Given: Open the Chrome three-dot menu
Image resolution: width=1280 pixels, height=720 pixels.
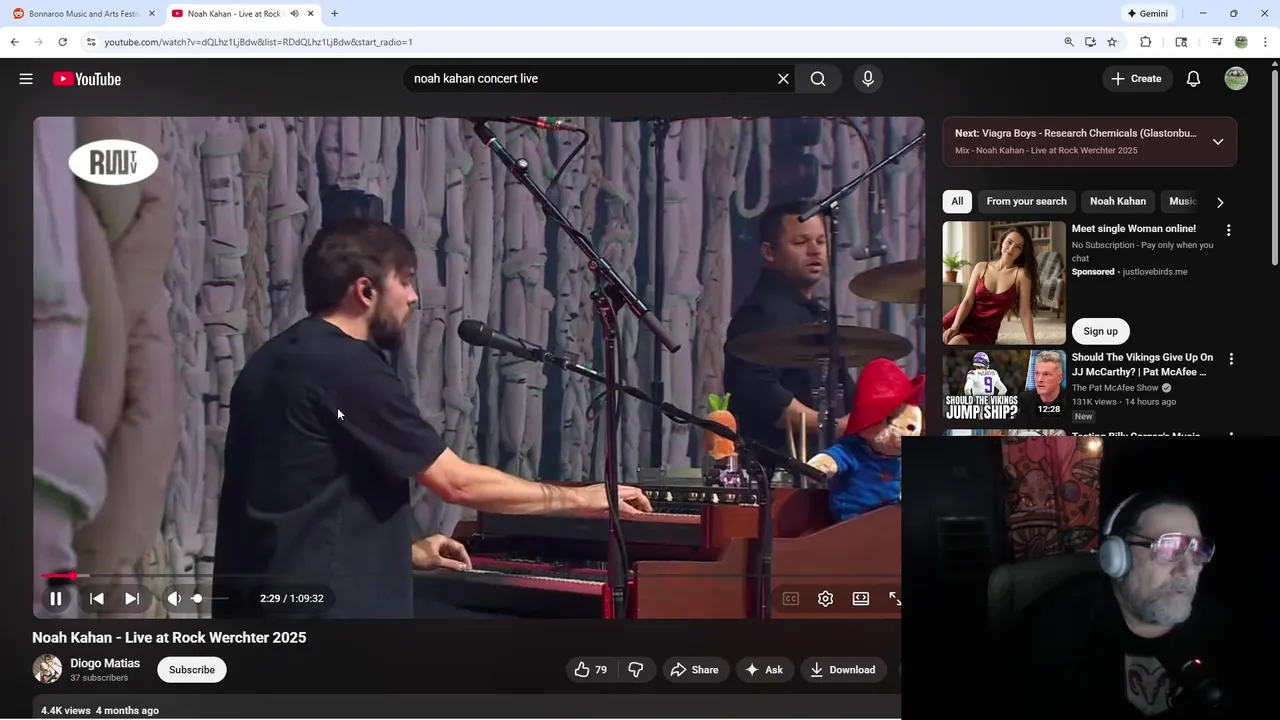Looking at the screenshot, I should 1265,42.
